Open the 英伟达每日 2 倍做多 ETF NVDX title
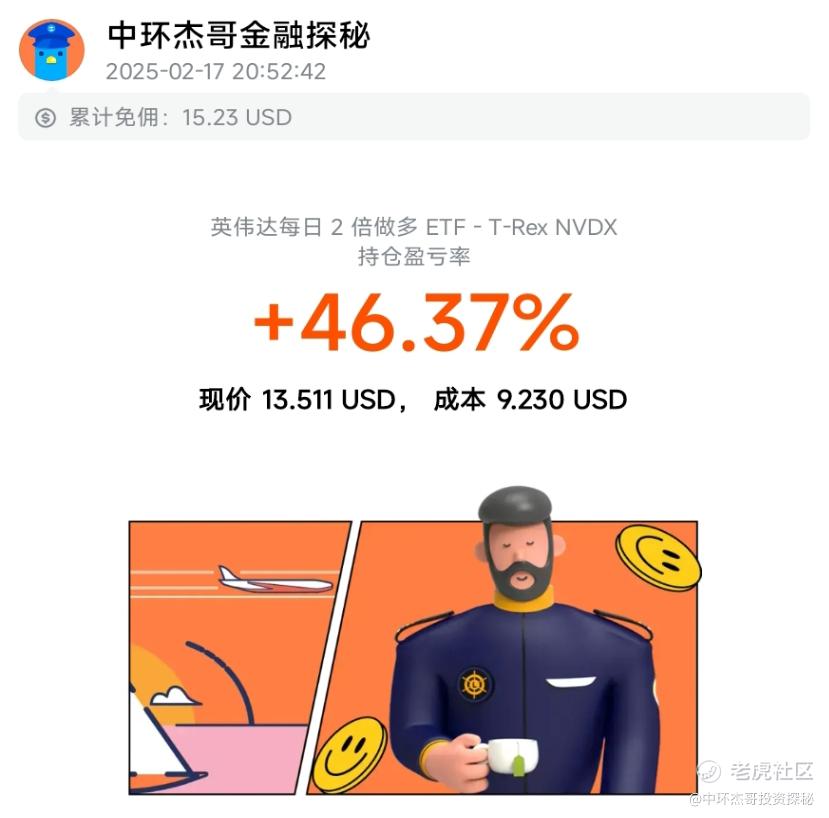The width and height of the screenshot is (829, 818). click(414, 227)
